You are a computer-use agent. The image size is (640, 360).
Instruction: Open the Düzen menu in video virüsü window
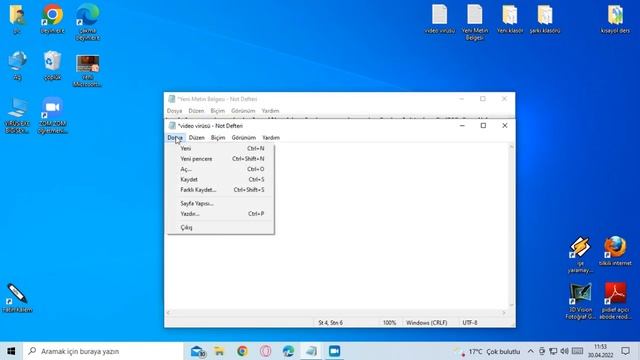[197, 138]
